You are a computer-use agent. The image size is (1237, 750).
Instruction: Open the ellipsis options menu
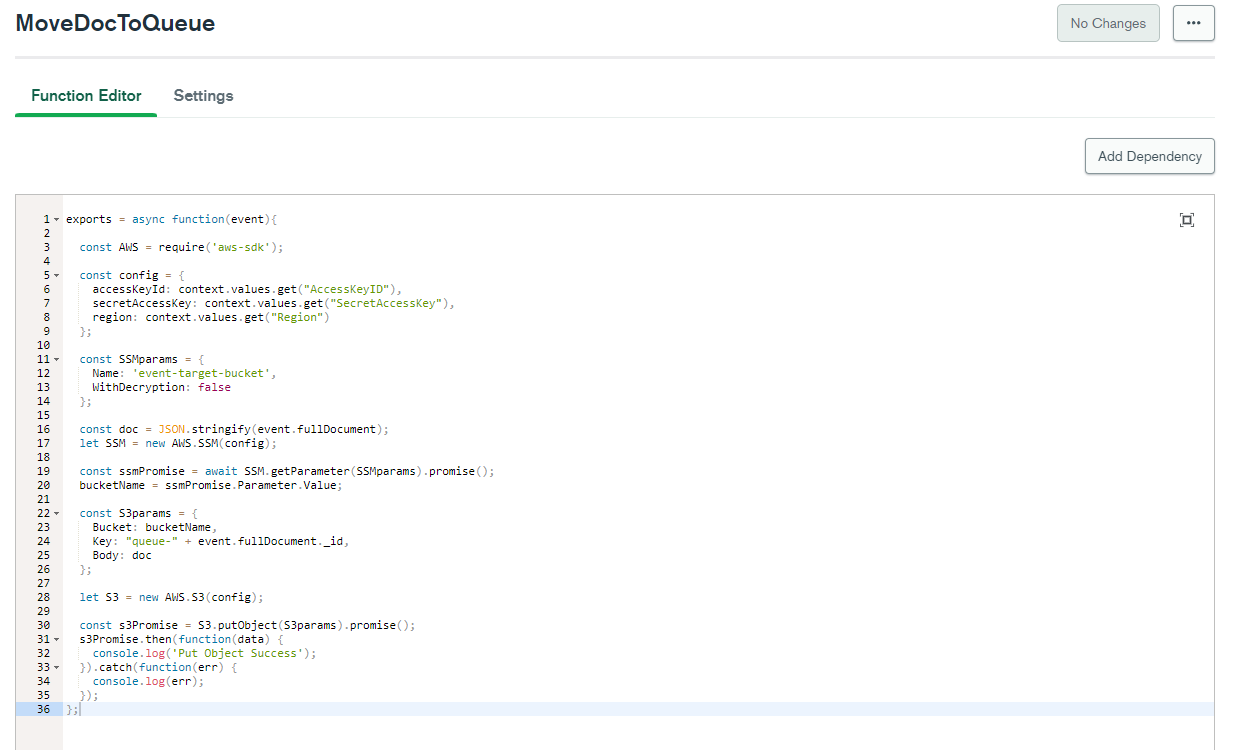pos(1194,22)
